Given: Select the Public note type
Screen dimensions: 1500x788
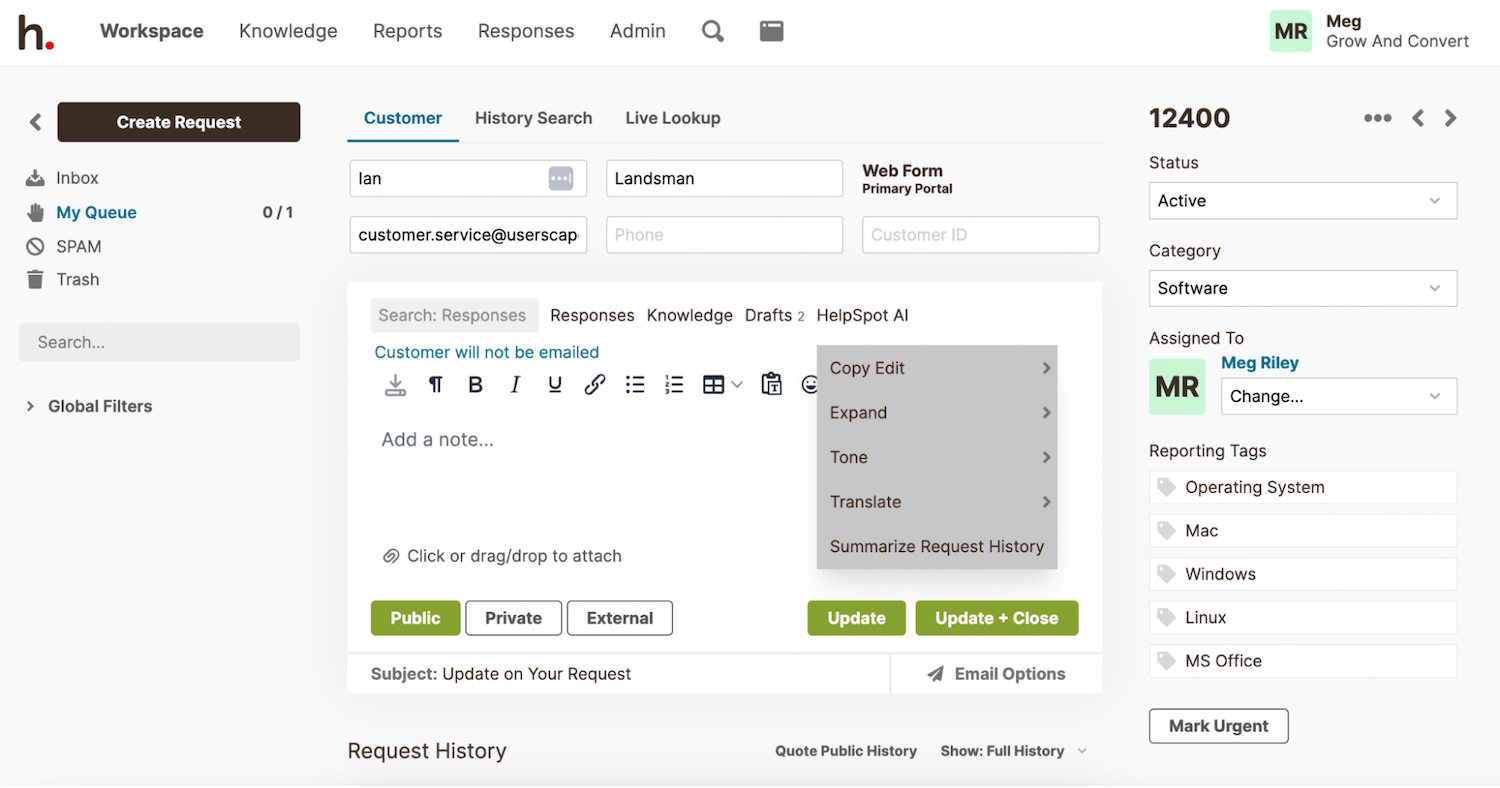Looking at the screenshot, I should tap(415, 618).
